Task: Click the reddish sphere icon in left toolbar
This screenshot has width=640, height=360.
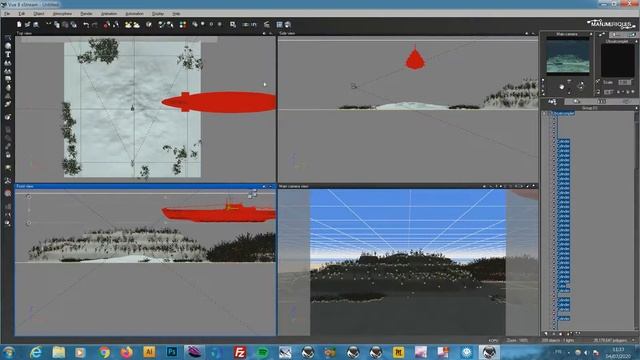Action: tap(8, 193)
